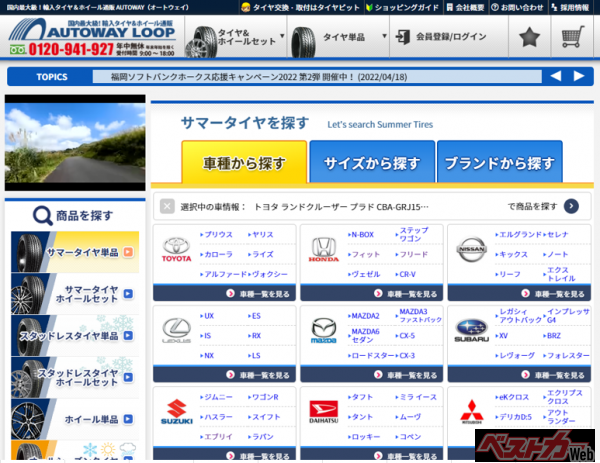Select ジムニー under Suzuki

pos(217,397)
